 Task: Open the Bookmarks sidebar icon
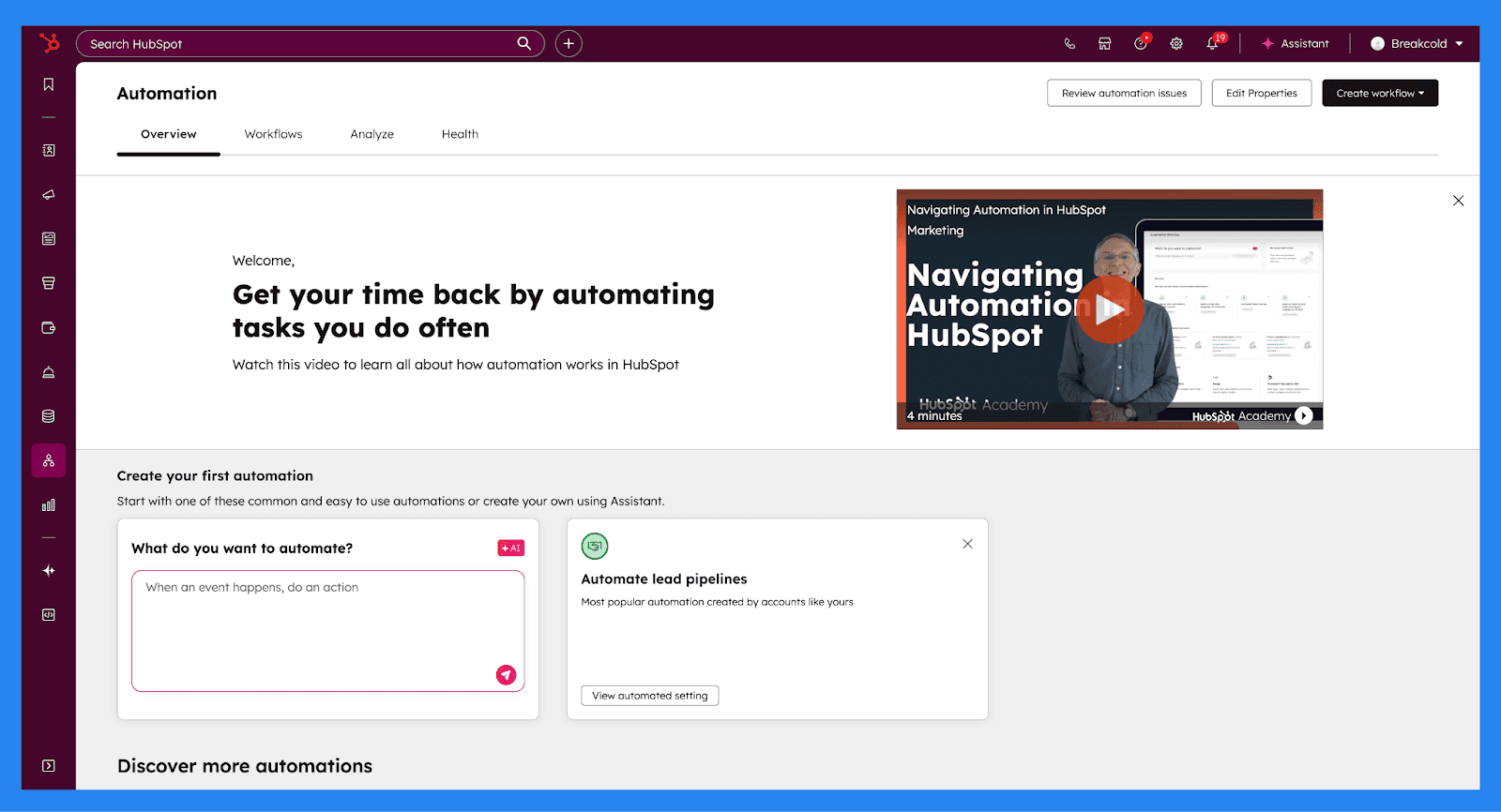(49, 84)
